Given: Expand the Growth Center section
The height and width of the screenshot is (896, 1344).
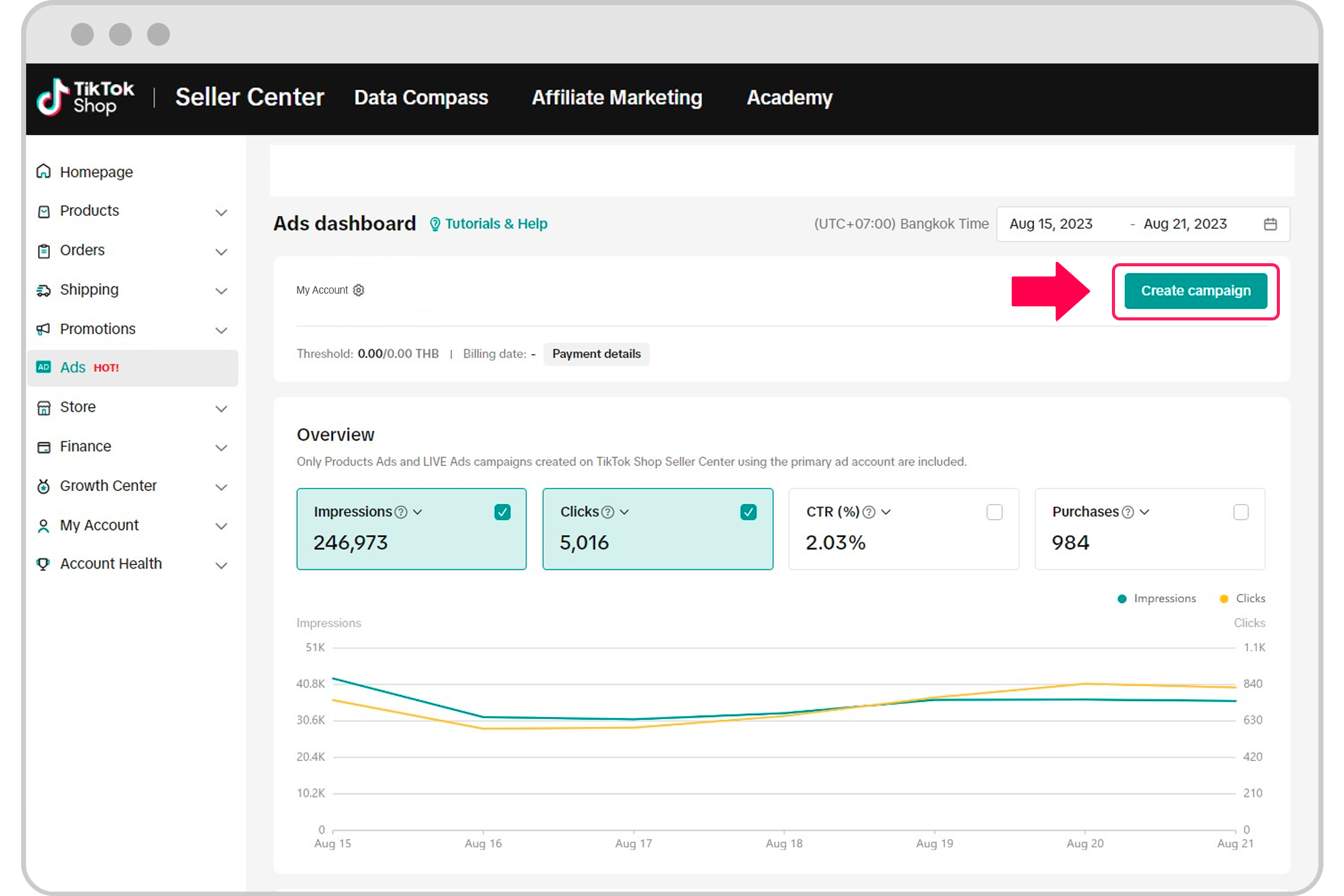Looking at the screenshot, I should coord(222,487).
